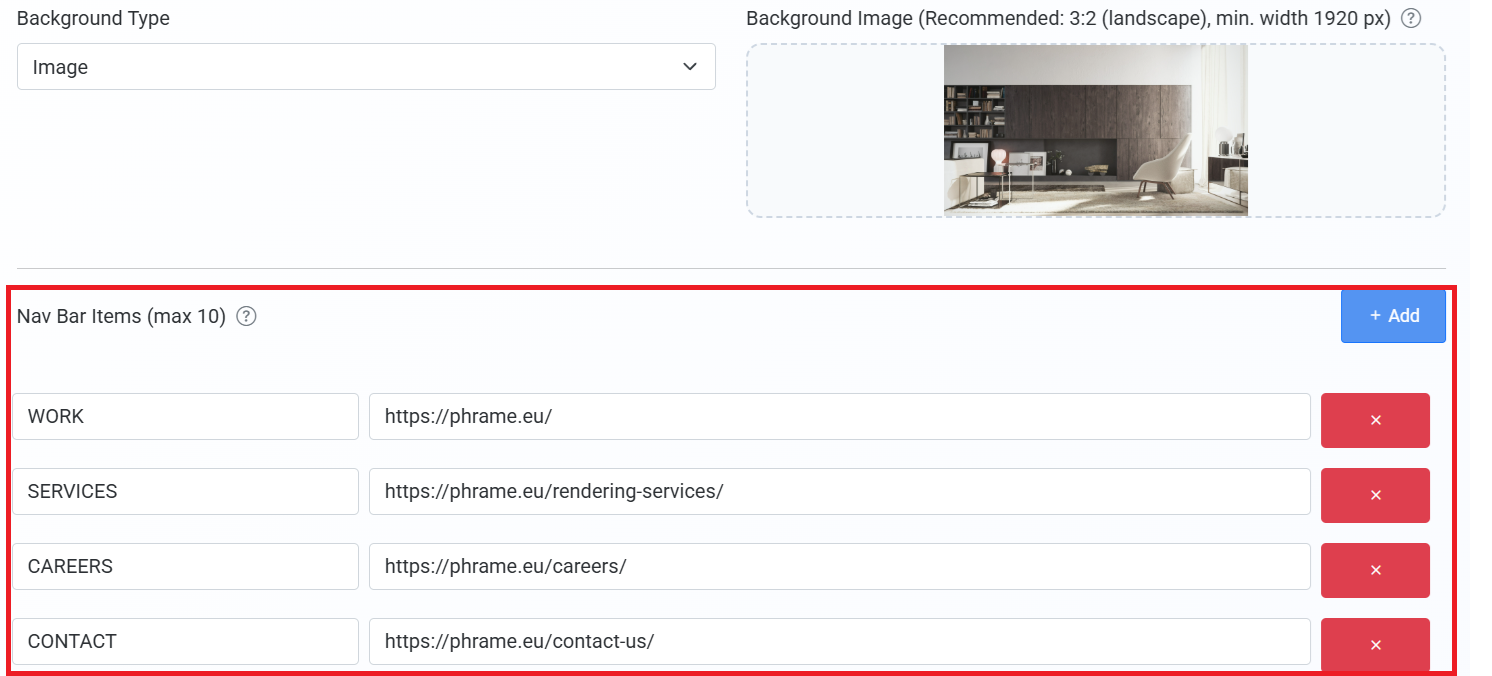
Task: Edit the CAREERS label field
Action: click(x=185, y=566)
